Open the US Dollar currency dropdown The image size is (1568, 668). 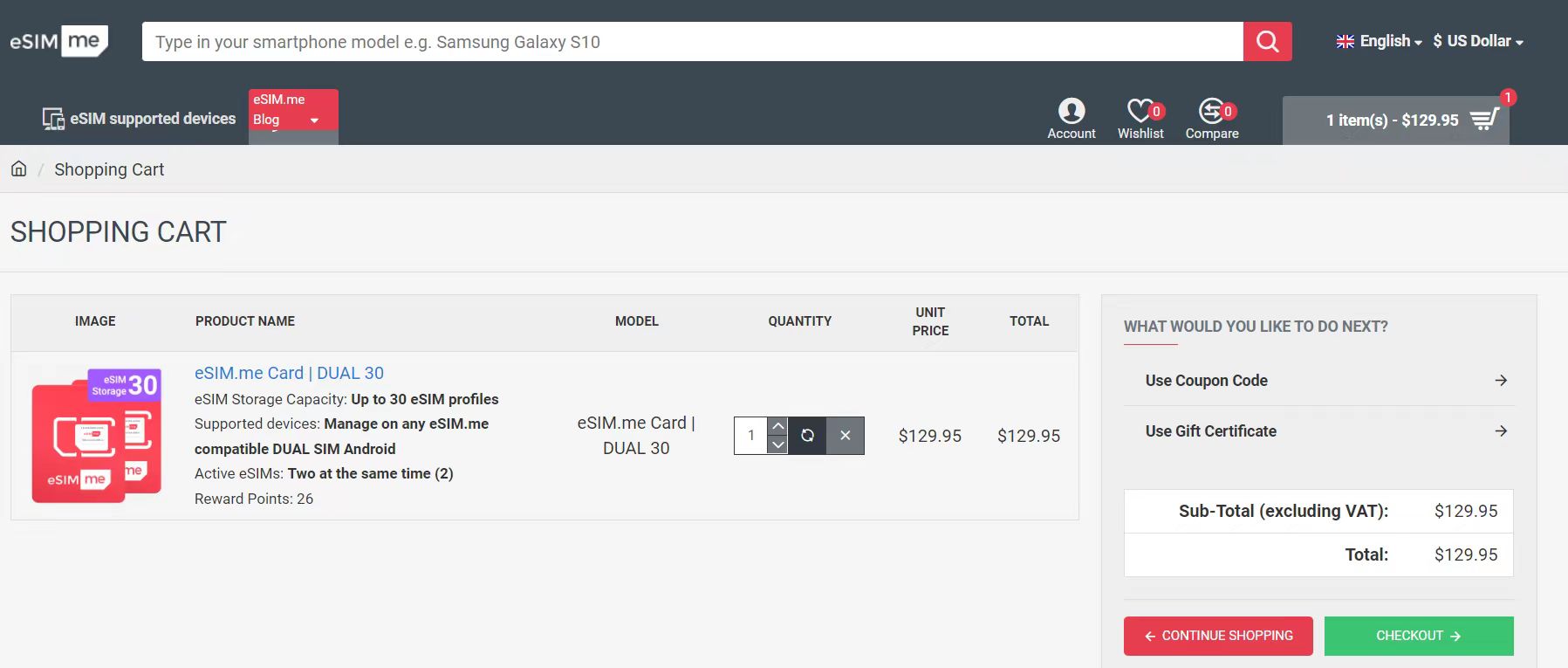[1477, 41]
